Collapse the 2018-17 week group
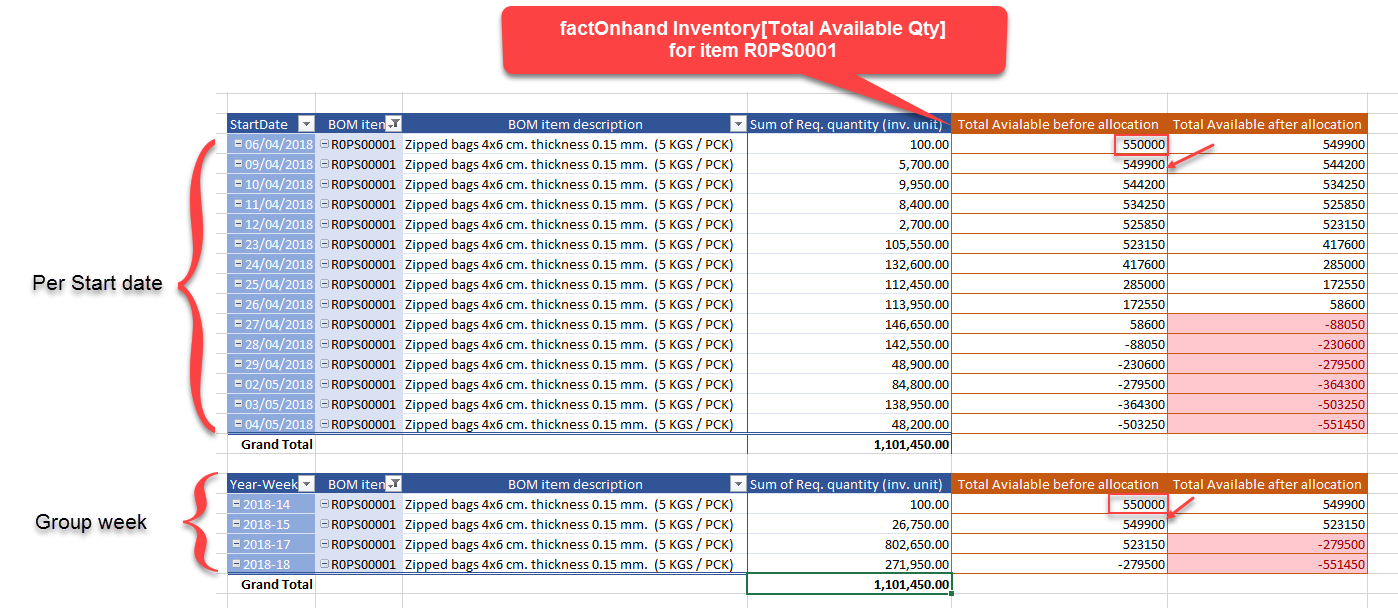The height and width of the screenshot is (608, 1398). (238, 544)
